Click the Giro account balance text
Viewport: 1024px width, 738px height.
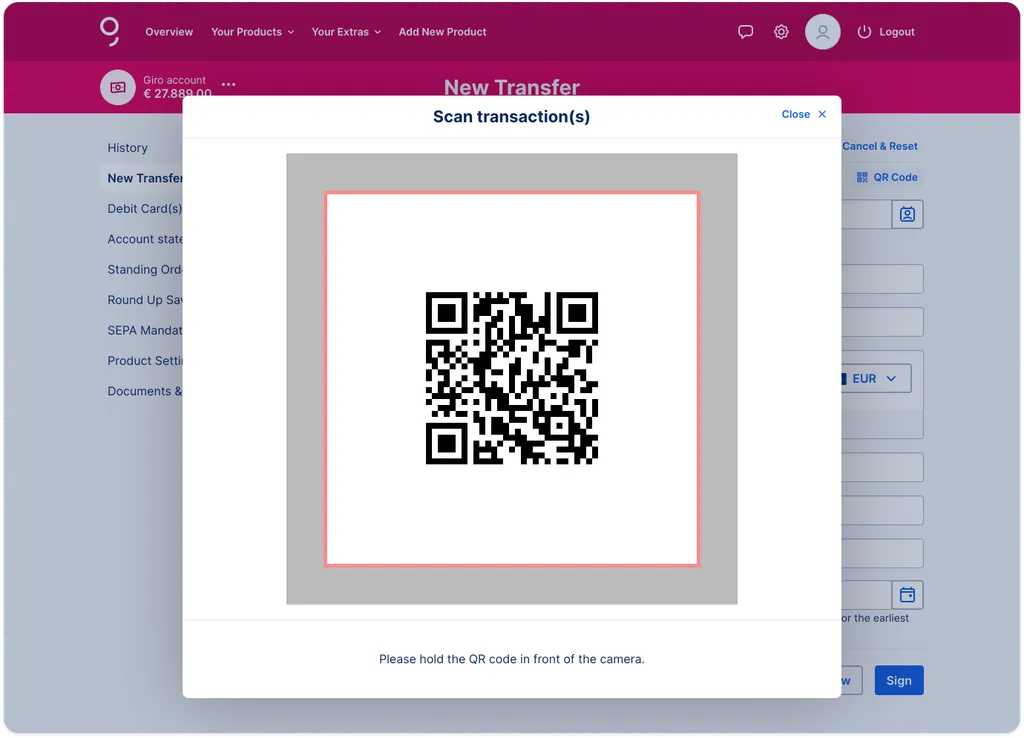pyautogui.click(x=178, y=93)
